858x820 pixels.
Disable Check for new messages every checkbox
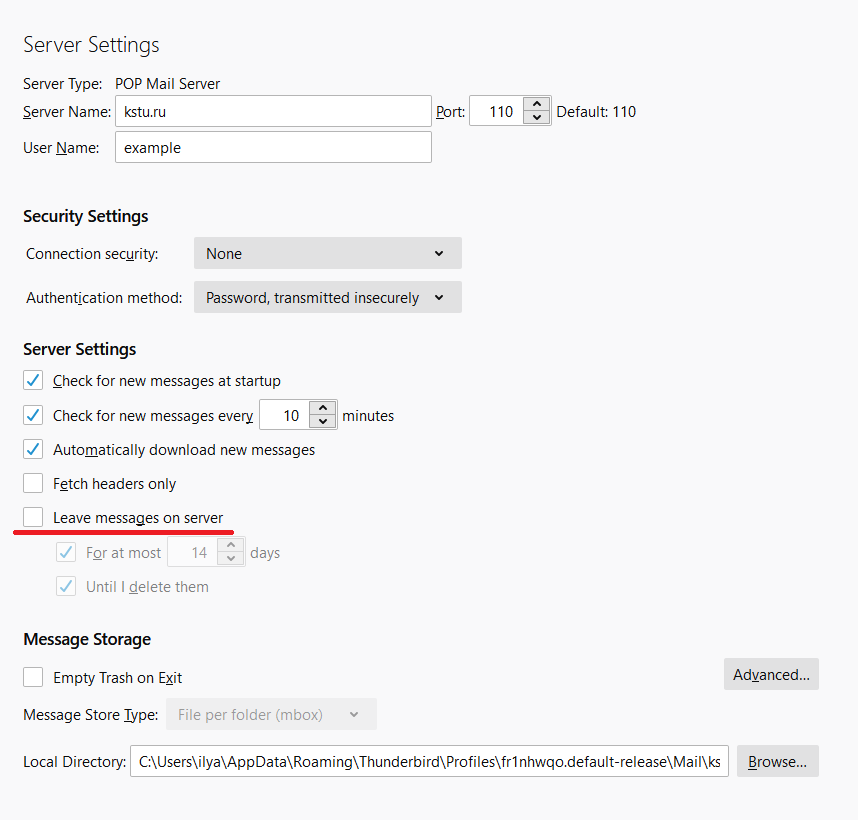pyautogui.click(x=34, y=415)
